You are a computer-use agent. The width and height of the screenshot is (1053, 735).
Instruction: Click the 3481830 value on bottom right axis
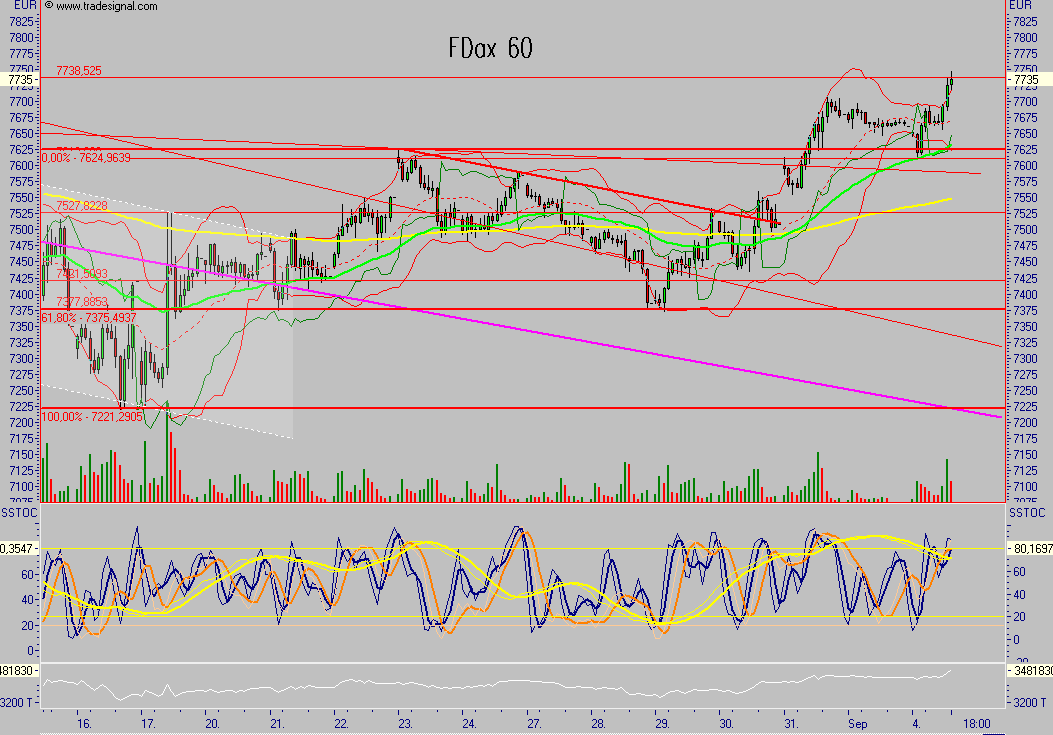pyautogui.click(x=1030, y=670)
